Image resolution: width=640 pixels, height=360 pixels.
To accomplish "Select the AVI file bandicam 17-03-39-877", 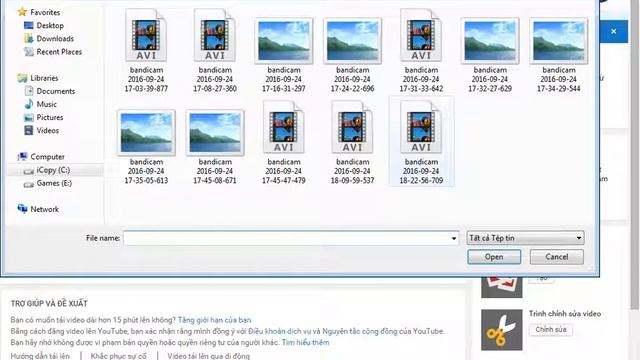I will coord(146,51).
